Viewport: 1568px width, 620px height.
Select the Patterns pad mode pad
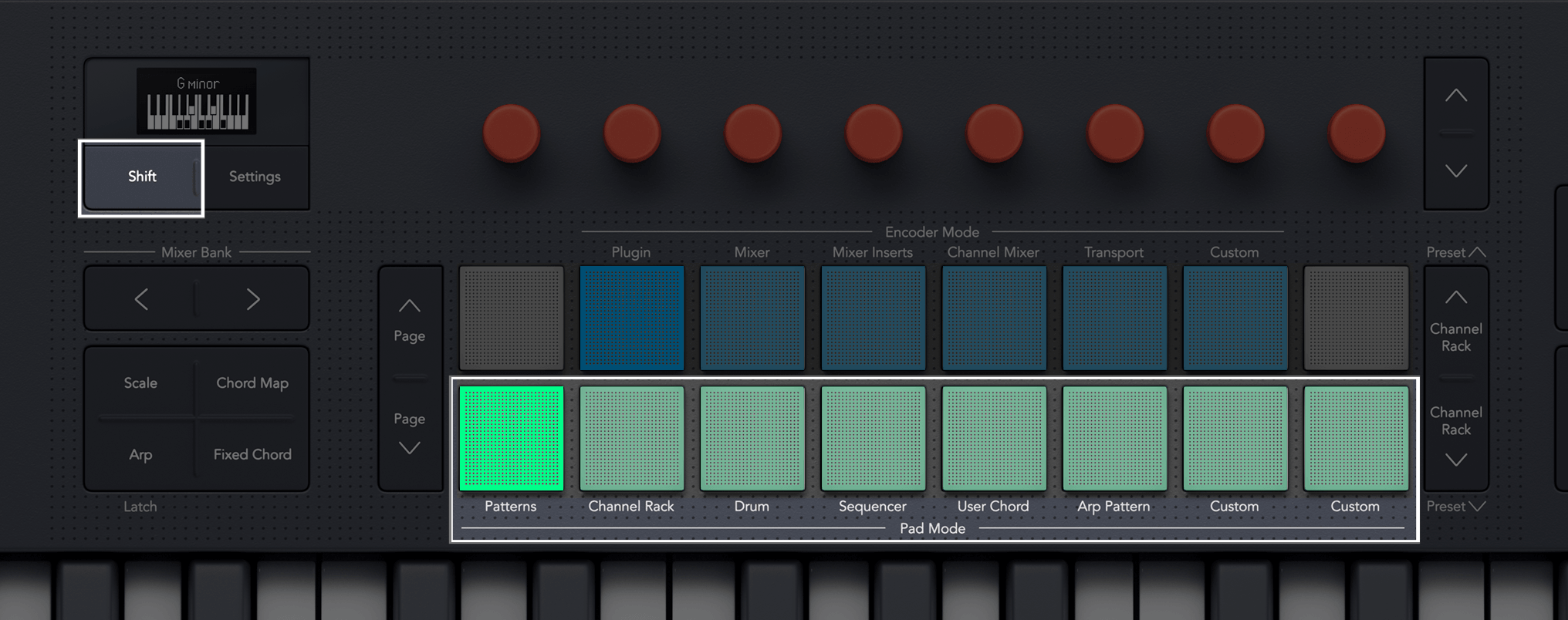[512, 438]
